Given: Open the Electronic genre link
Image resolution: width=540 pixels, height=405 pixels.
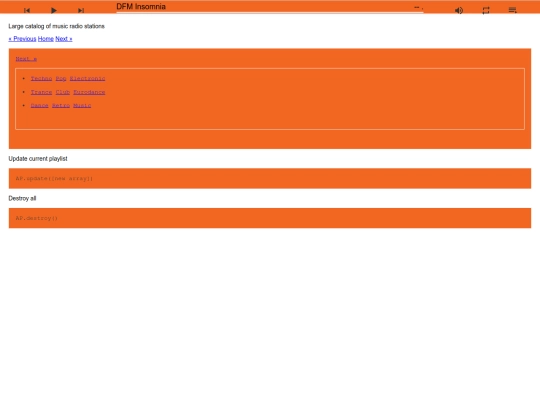Looking at the screenshot, I should coord(87,79).
